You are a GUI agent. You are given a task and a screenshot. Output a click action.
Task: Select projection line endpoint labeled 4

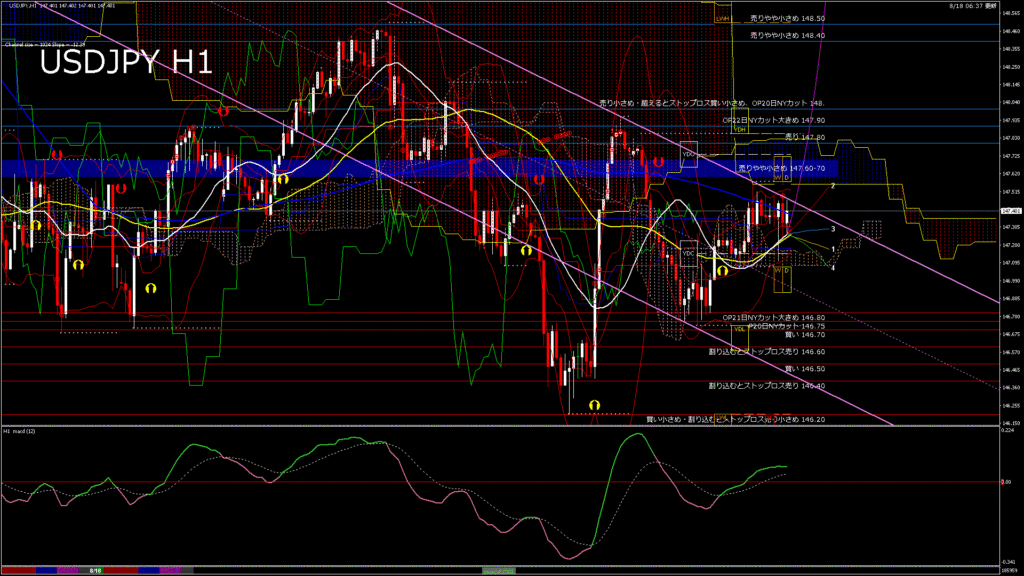834,268
